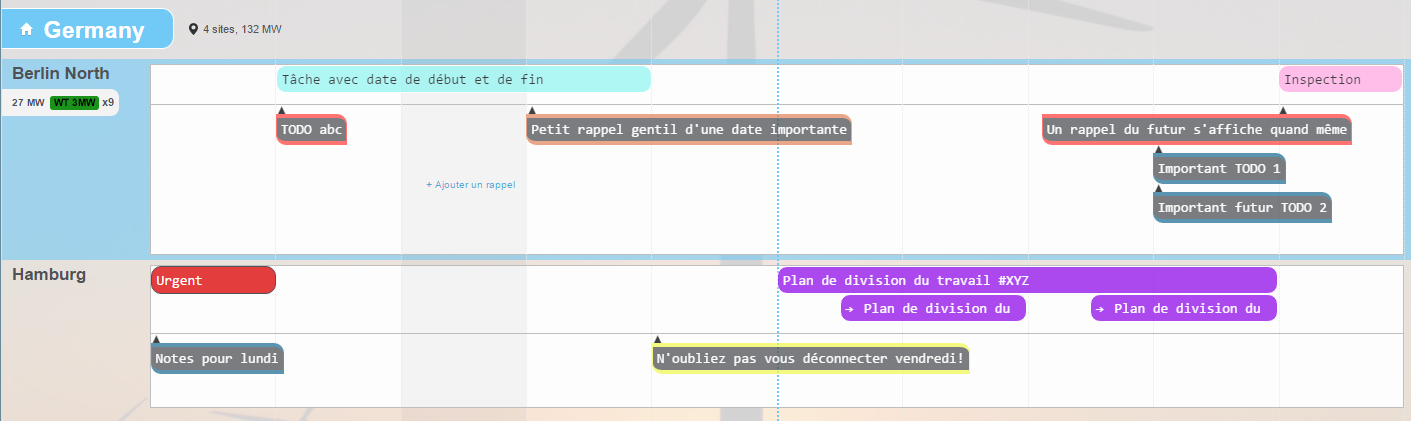Click the green WT 3MW badge
This screenshot has width=1411, height=421.
click(x=75, y=102)
